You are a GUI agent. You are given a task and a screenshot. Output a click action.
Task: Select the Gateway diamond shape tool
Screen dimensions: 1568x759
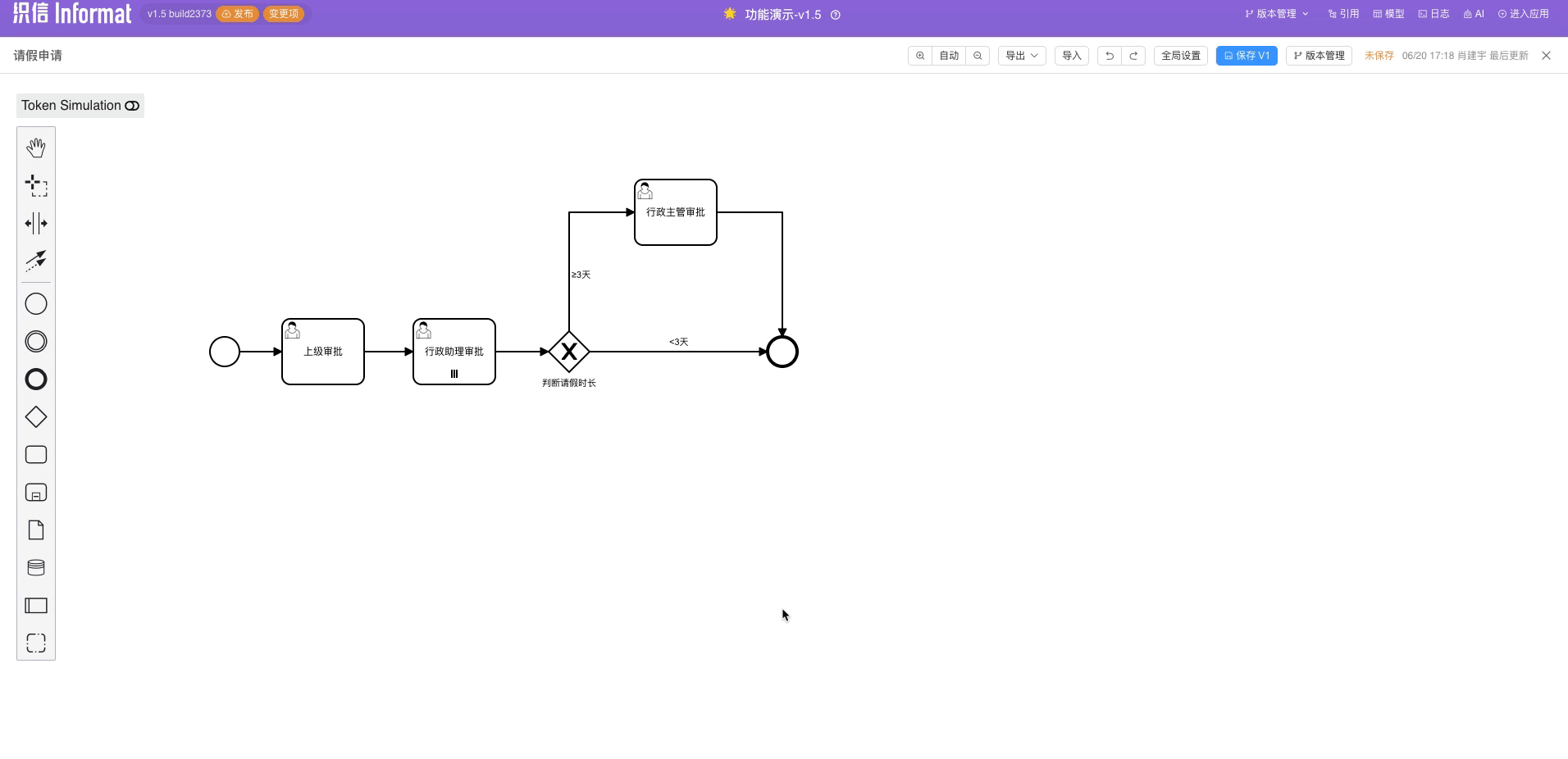click(35, 416)
